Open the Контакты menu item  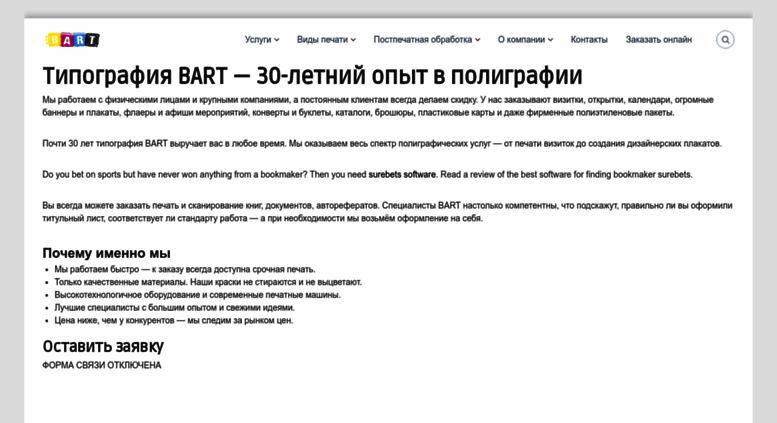click(589, 40)
